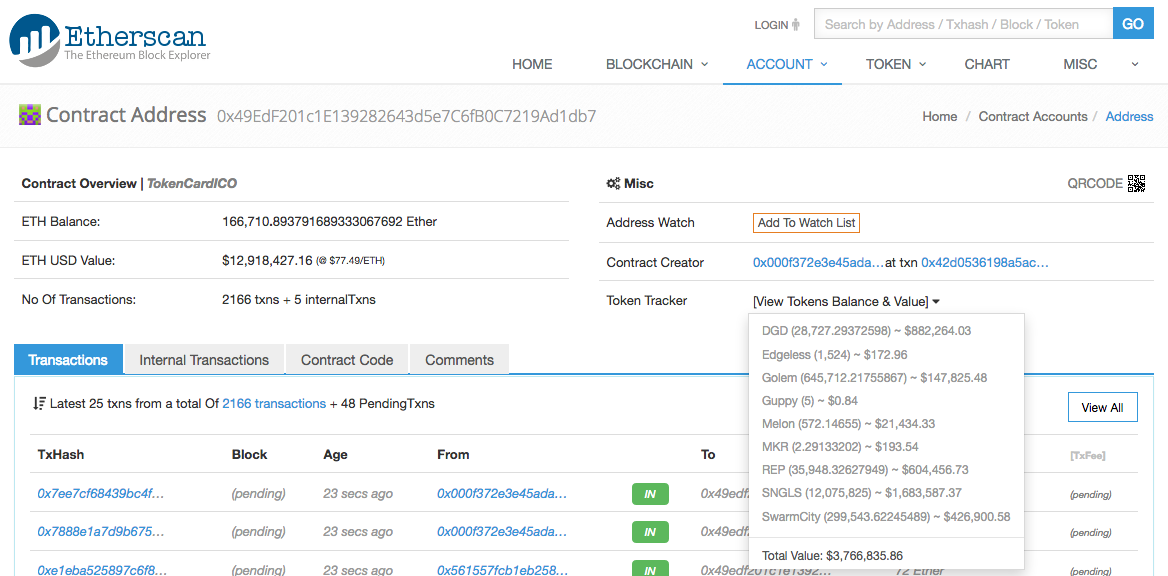Focus the address/txhash search field

click(x=963, y=24)
